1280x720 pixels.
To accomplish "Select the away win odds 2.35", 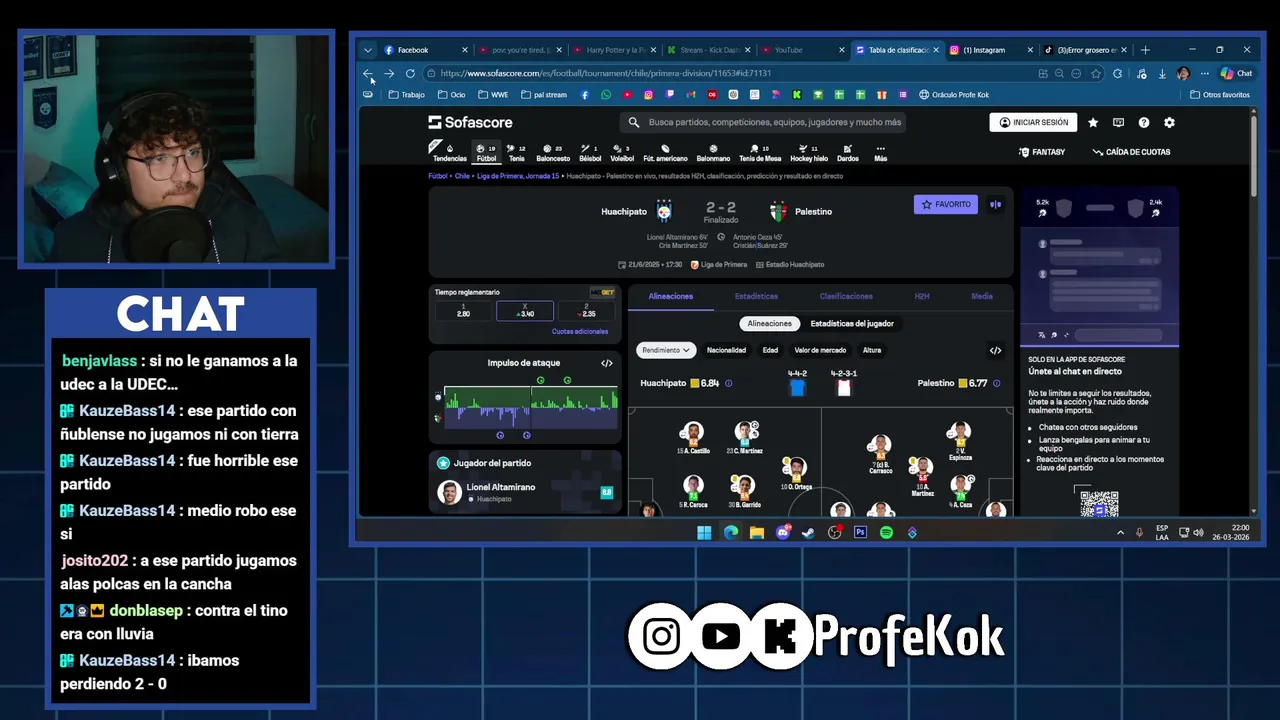I will pos(588,311).
